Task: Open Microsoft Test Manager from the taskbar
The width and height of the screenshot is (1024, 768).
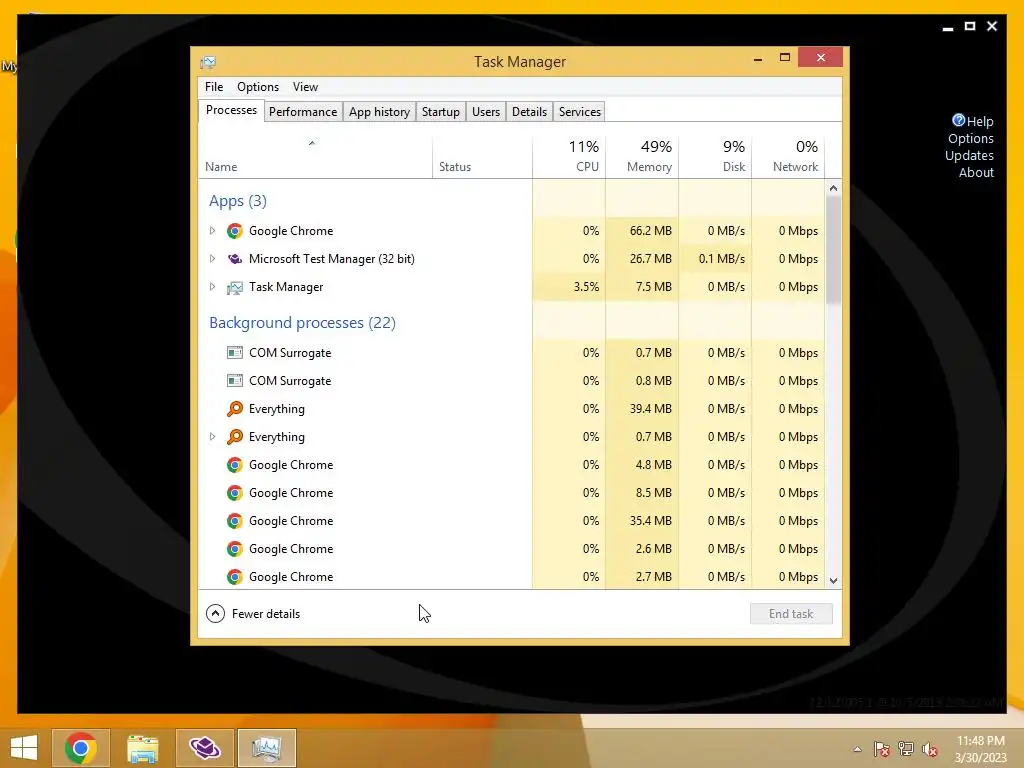Action: coord(204,748)
